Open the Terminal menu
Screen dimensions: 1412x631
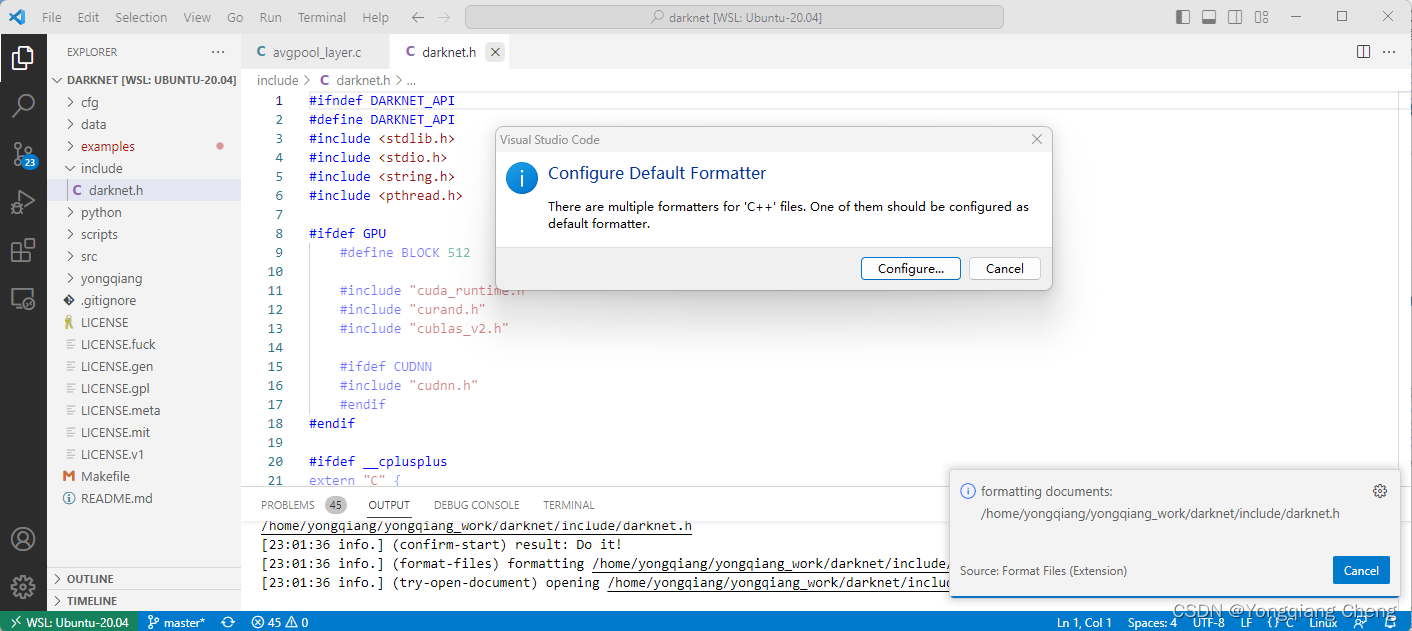[x=321, y=16]
